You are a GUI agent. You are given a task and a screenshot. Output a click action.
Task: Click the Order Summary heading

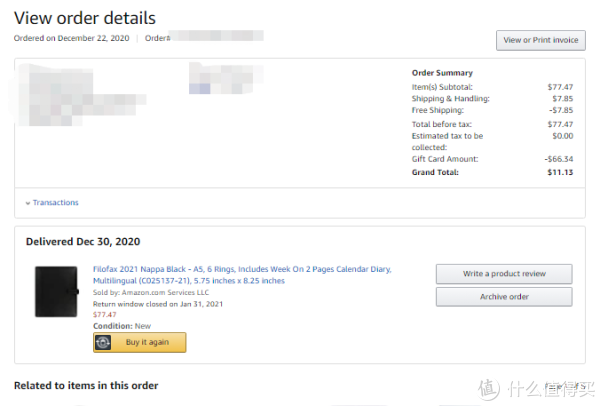tap(442, 73)
